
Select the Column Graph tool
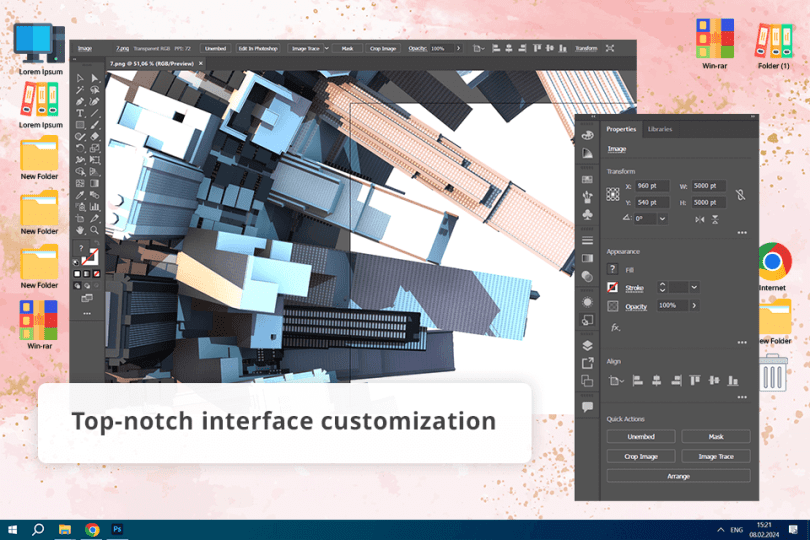coord(95,207)
